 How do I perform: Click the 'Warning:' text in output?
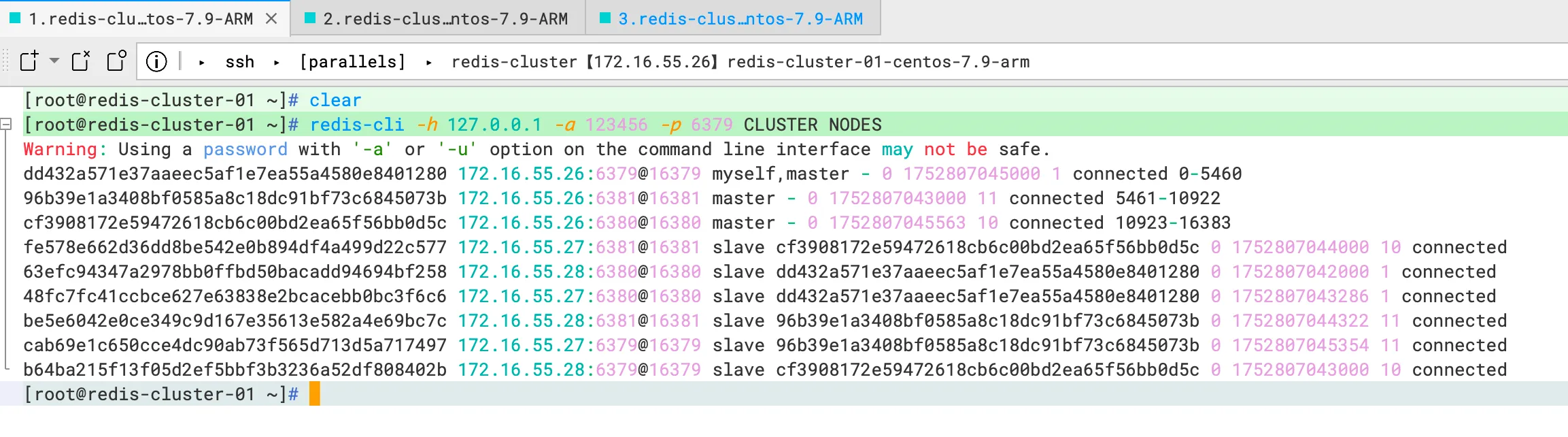click(x=65, y=149)
